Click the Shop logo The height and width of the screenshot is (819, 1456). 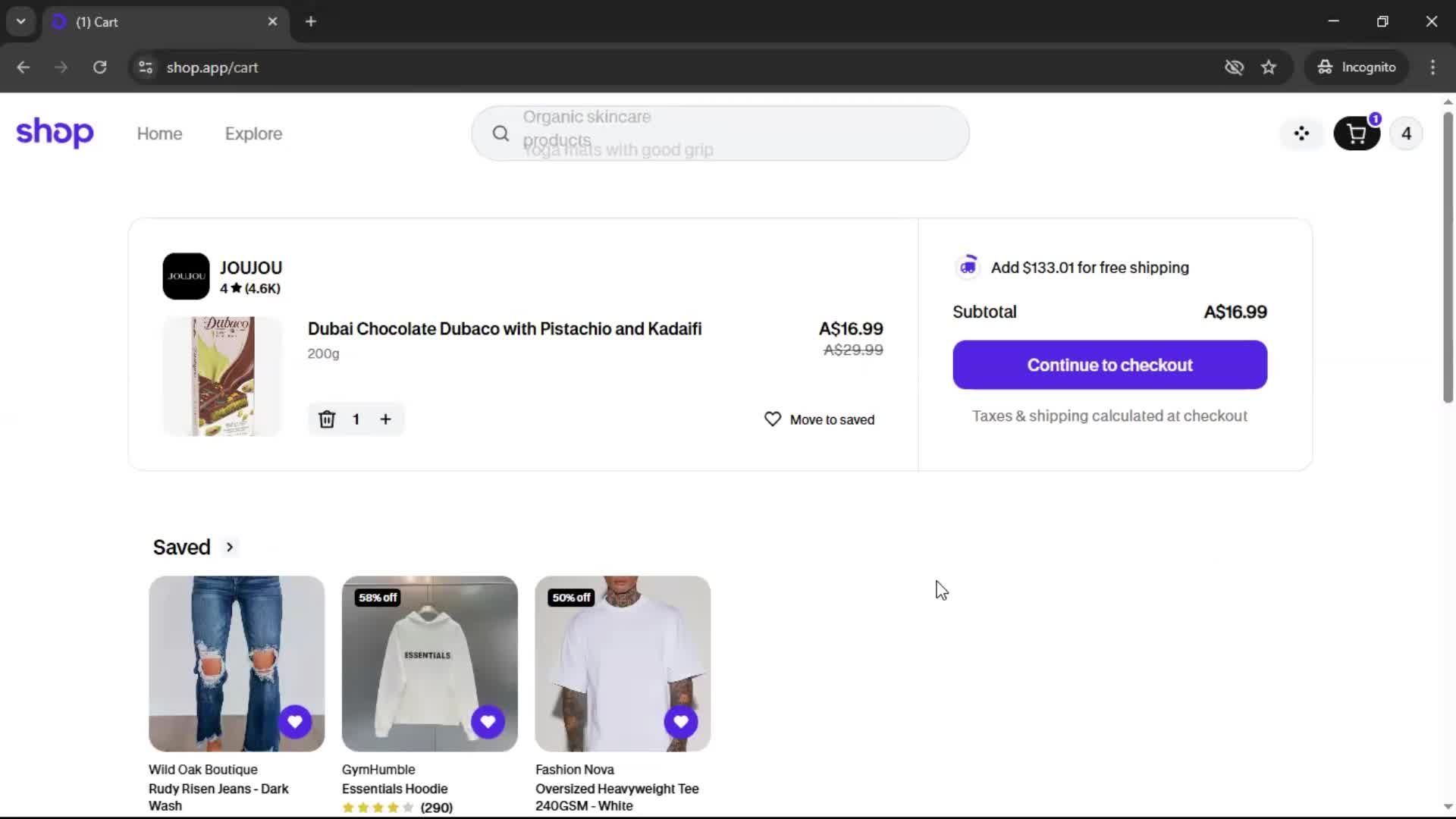tap(55, 133)
